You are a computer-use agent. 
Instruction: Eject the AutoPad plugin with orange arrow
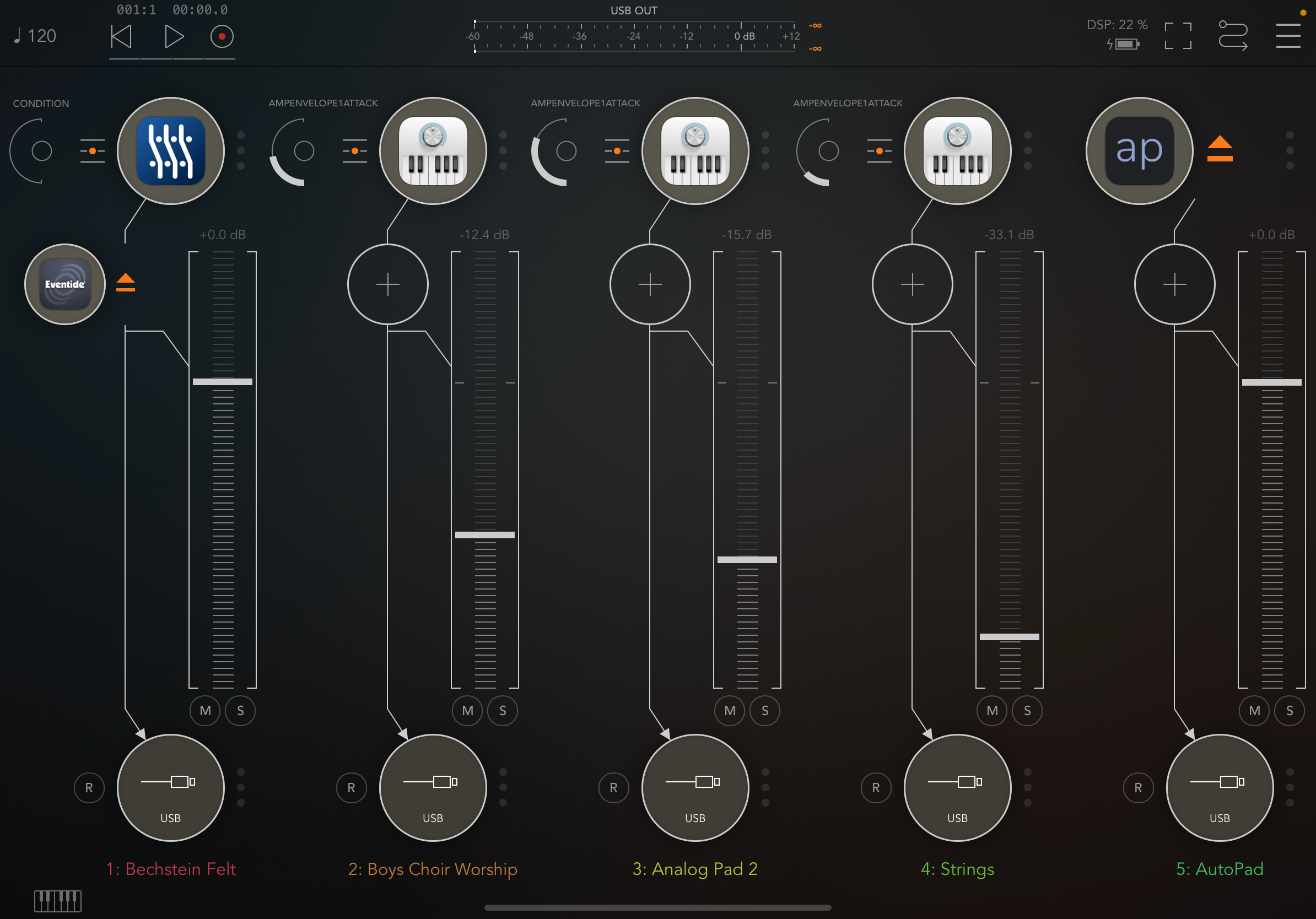(x=1220, y=149)
